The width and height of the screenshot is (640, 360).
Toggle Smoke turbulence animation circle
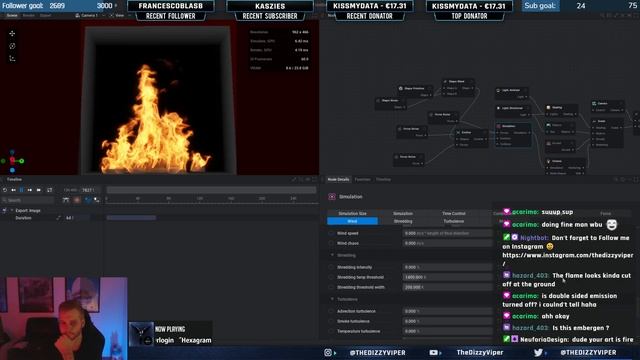click(x=331, y=321)
